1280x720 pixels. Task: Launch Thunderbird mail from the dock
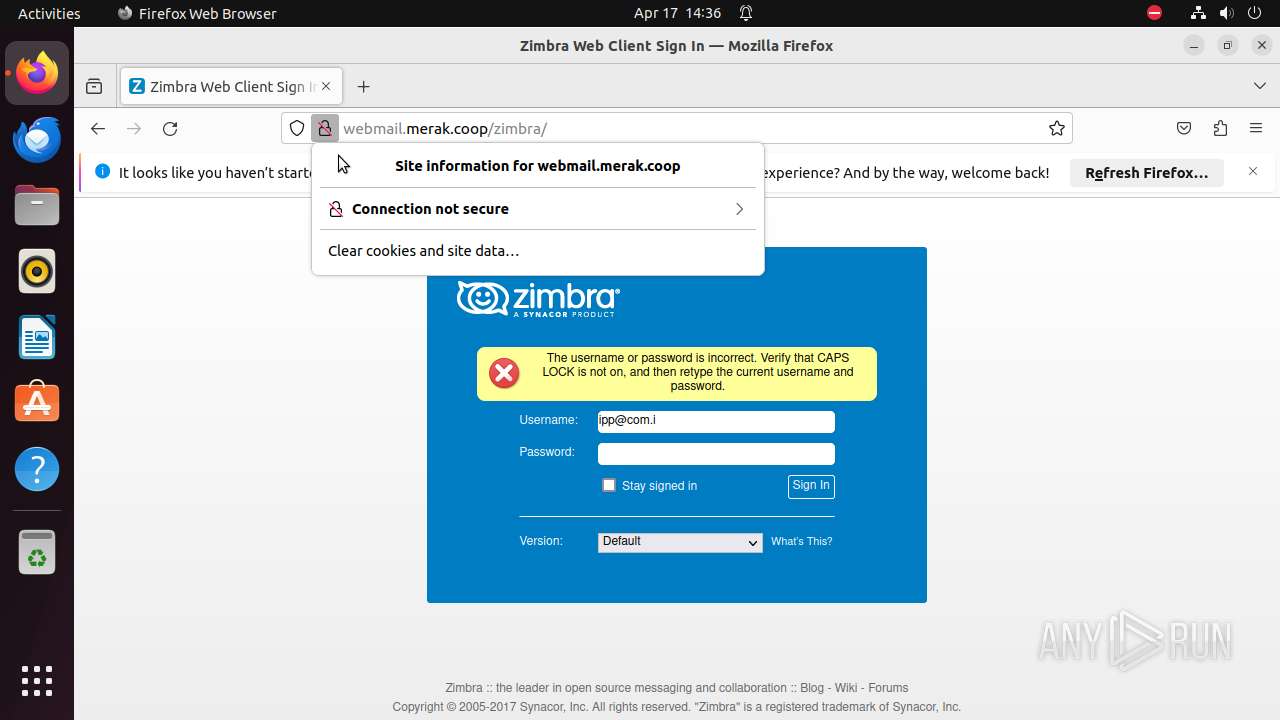click(37, 139)
